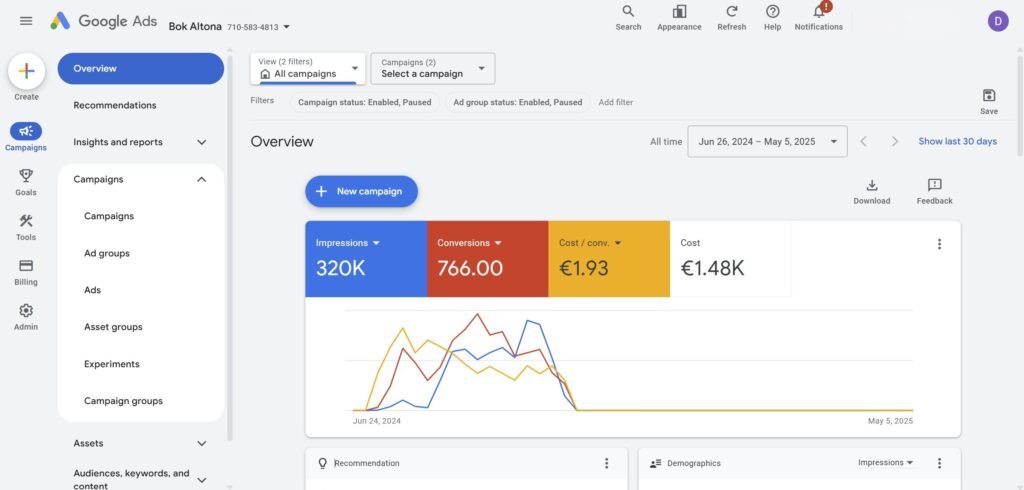The width and height of the screenshot is (1024, 490).
Task: Open the Cost / conv. metric dropdown
Action: [618, 243]
